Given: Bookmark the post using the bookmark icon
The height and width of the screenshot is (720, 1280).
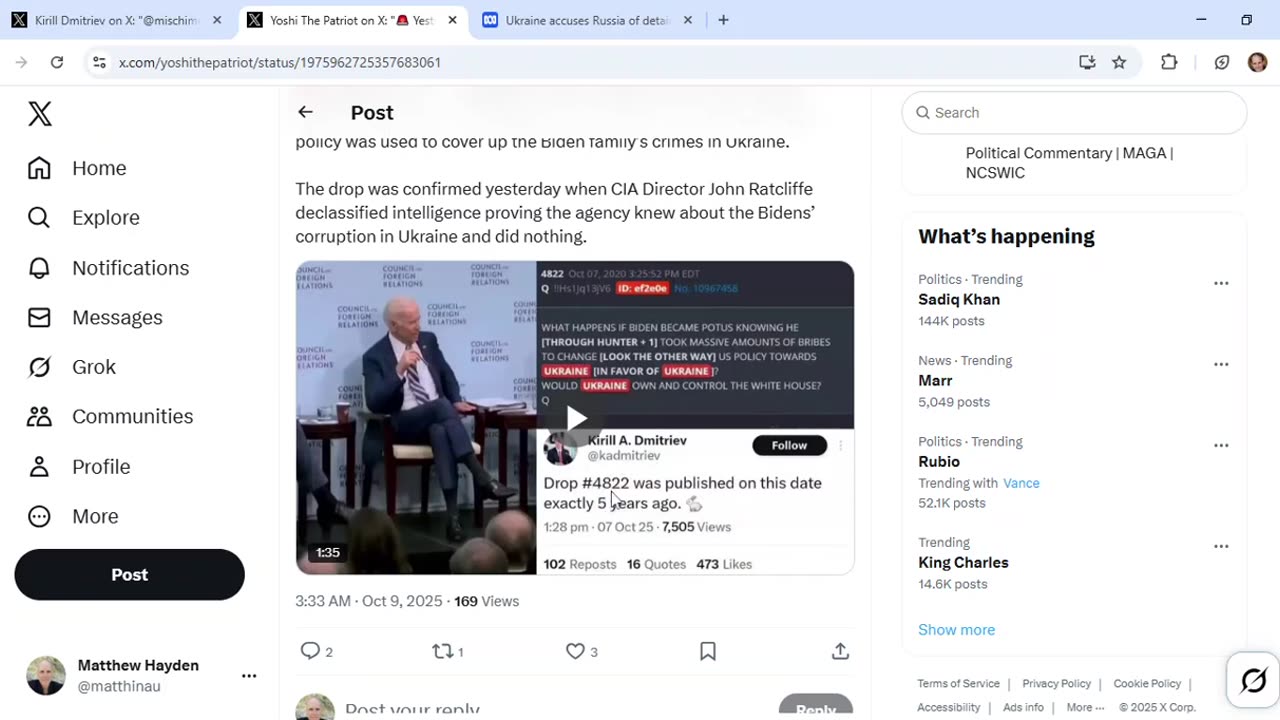Looking at the screenshot, I should (708, 651).
